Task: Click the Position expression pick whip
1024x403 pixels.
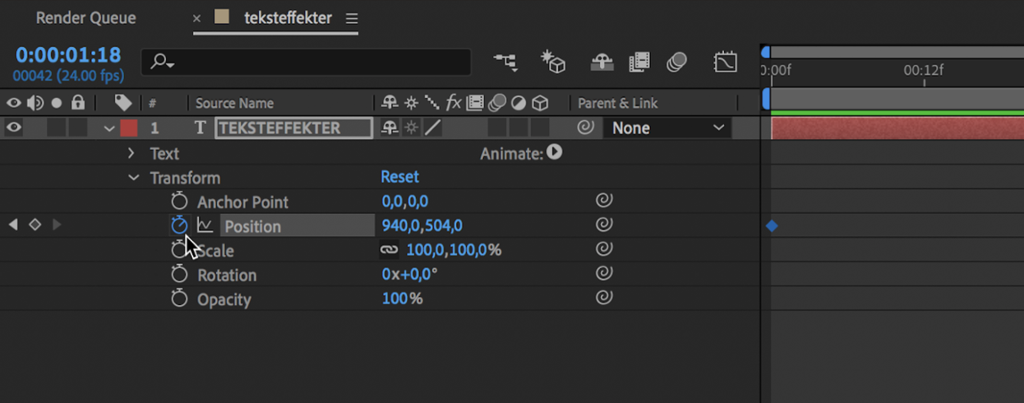Action: click(604, 225)
